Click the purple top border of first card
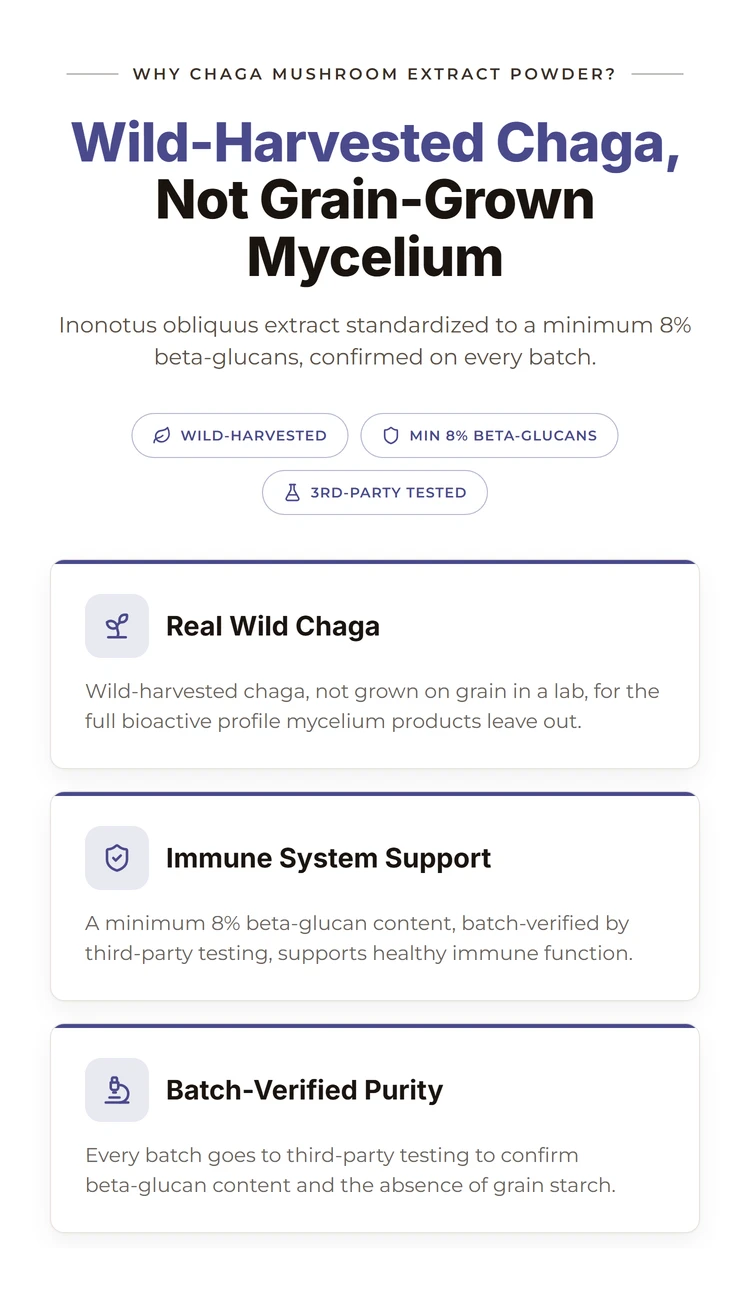Viewport: 750px width, 1301px height. coord(375,562)
